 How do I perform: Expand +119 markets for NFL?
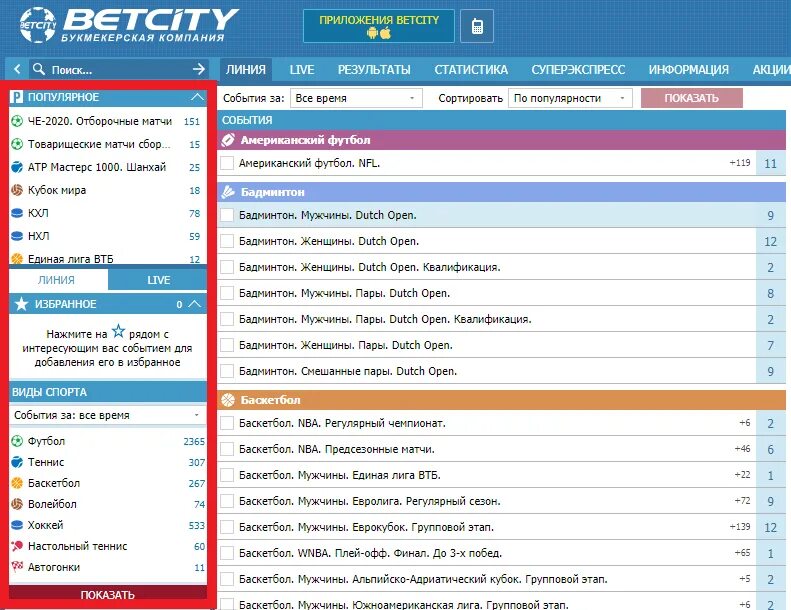click(740, 163)
